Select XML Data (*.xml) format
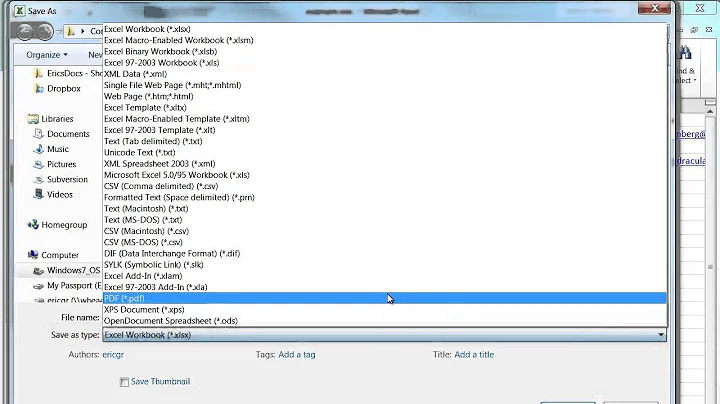Viewport: 720px width, 404px height. 385,74
